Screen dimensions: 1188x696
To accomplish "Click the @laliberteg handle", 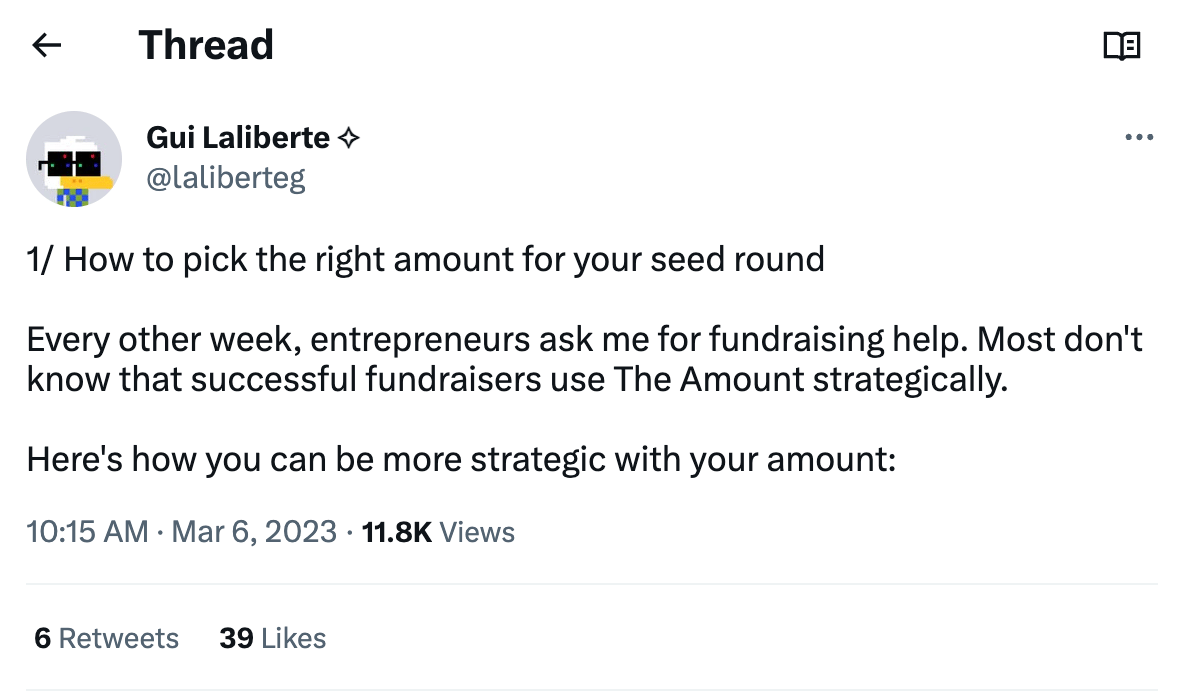I will coord(226,178).
